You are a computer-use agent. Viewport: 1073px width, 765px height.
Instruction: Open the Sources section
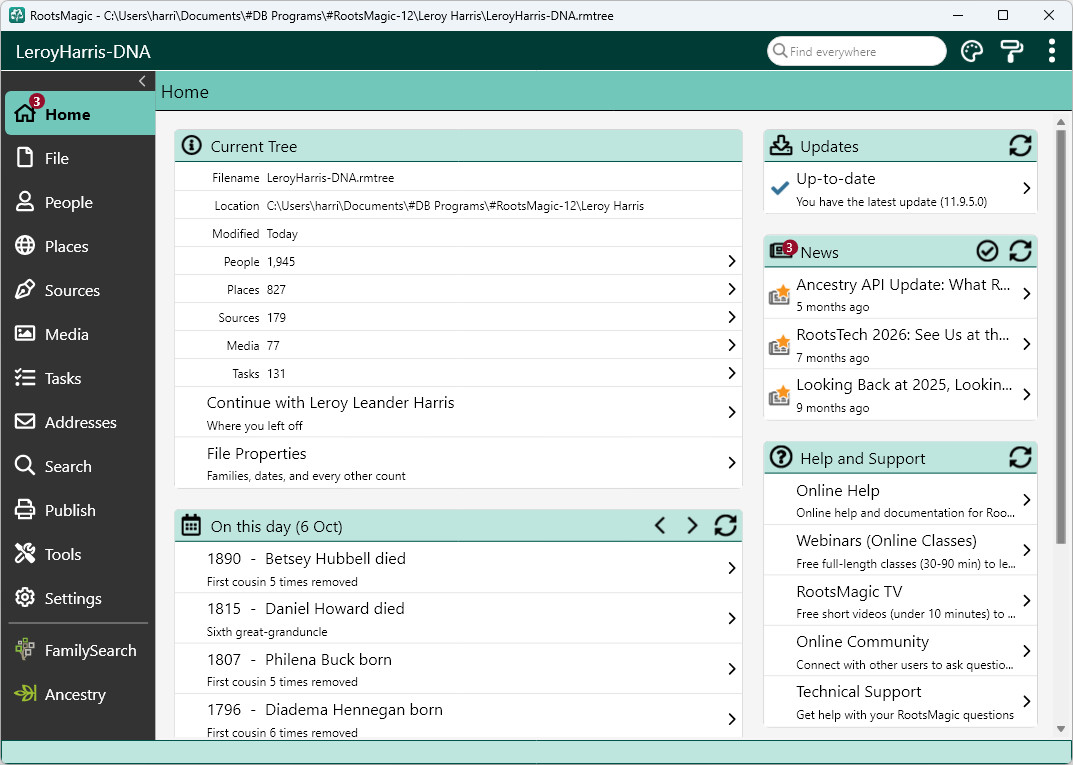[79, 290]
